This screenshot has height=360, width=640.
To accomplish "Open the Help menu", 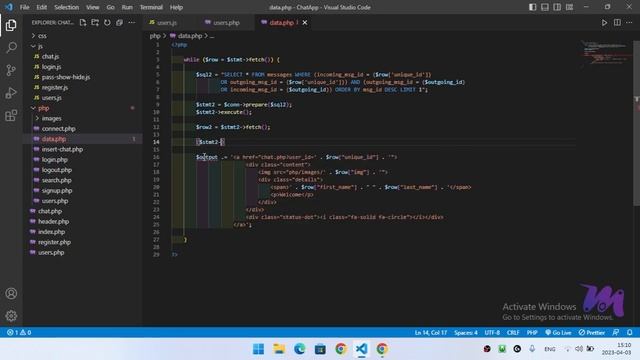I will (x=176, y=7).
